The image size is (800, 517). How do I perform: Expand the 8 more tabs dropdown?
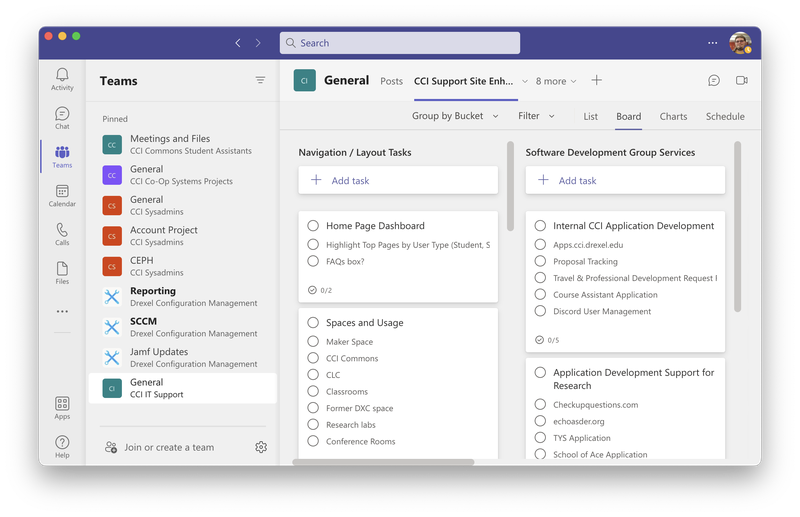click(x=556, y=81)
